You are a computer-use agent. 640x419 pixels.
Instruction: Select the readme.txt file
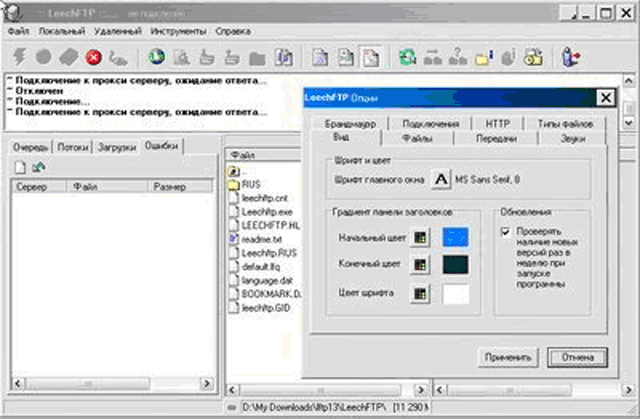(x=256, y=239)
